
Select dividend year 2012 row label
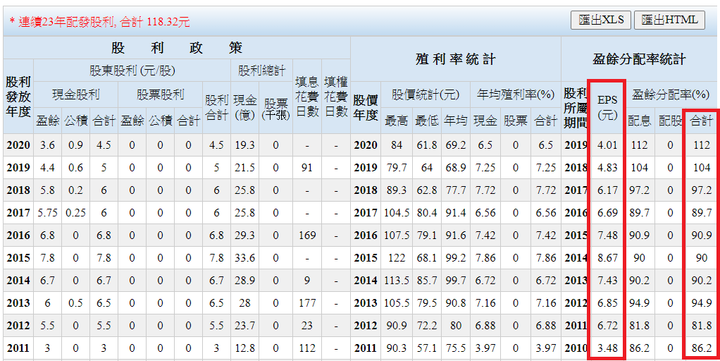18,326
